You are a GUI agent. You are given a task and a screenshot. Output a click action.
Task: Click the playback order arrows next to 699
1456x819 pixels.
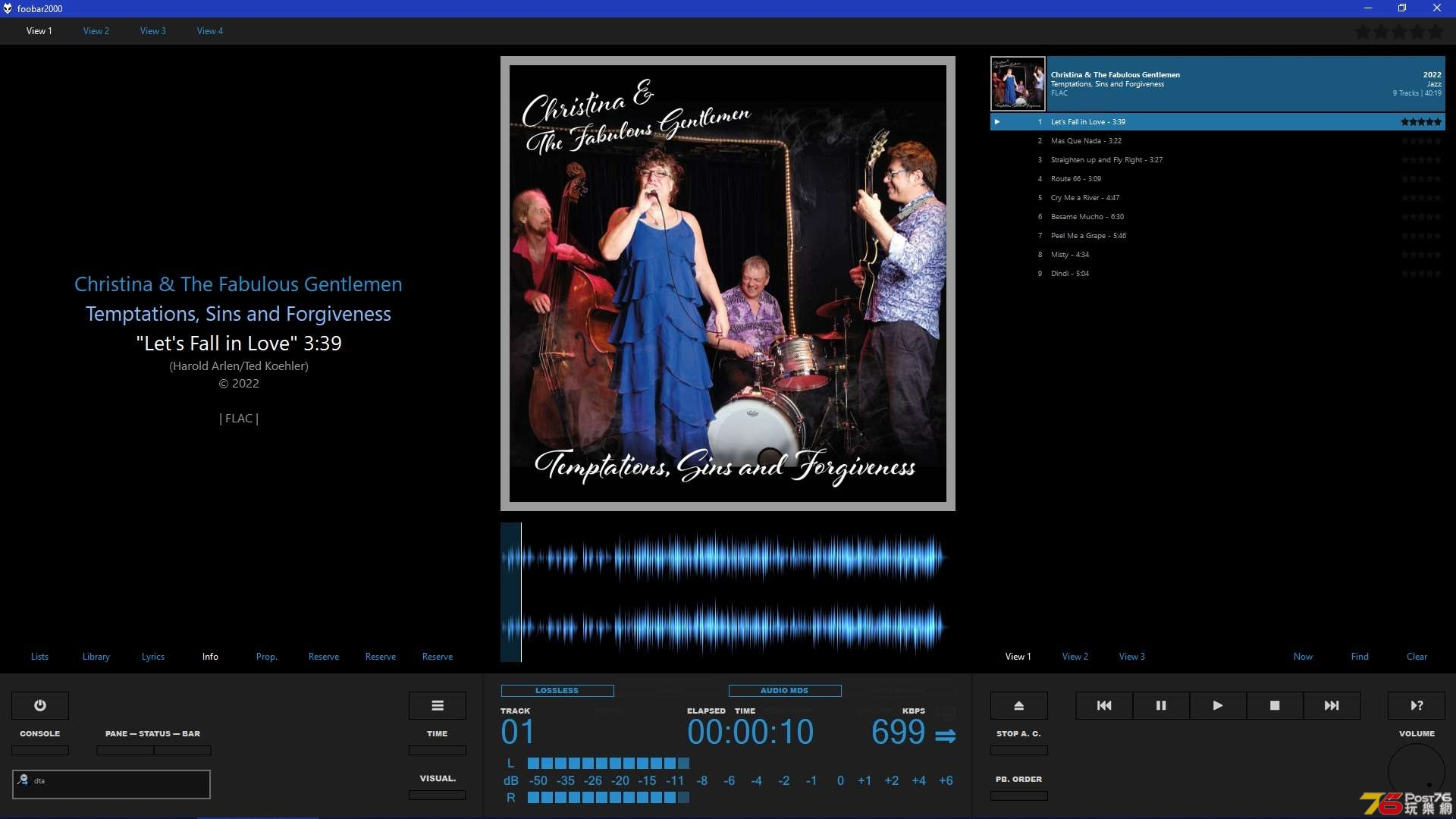[946, 736]
